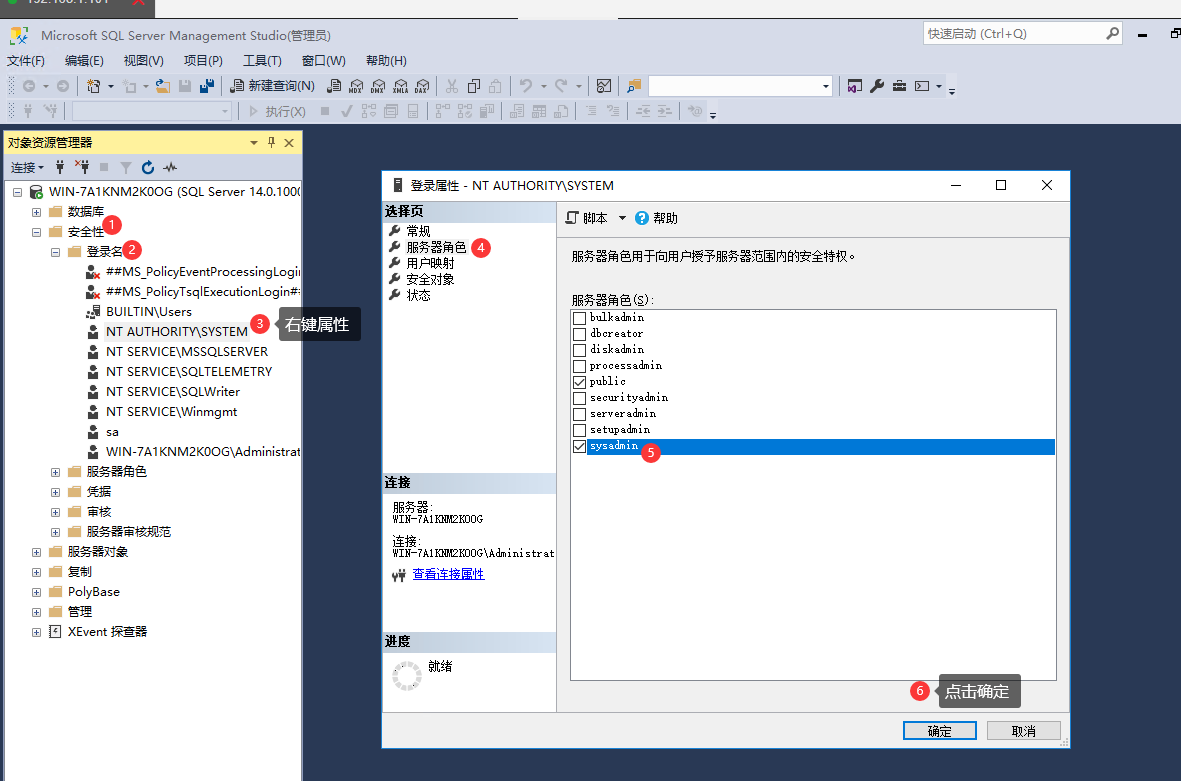1181x781 pixels.
Task: Expand the 数据库 (Databases) folder
Action: coord(36,212)
